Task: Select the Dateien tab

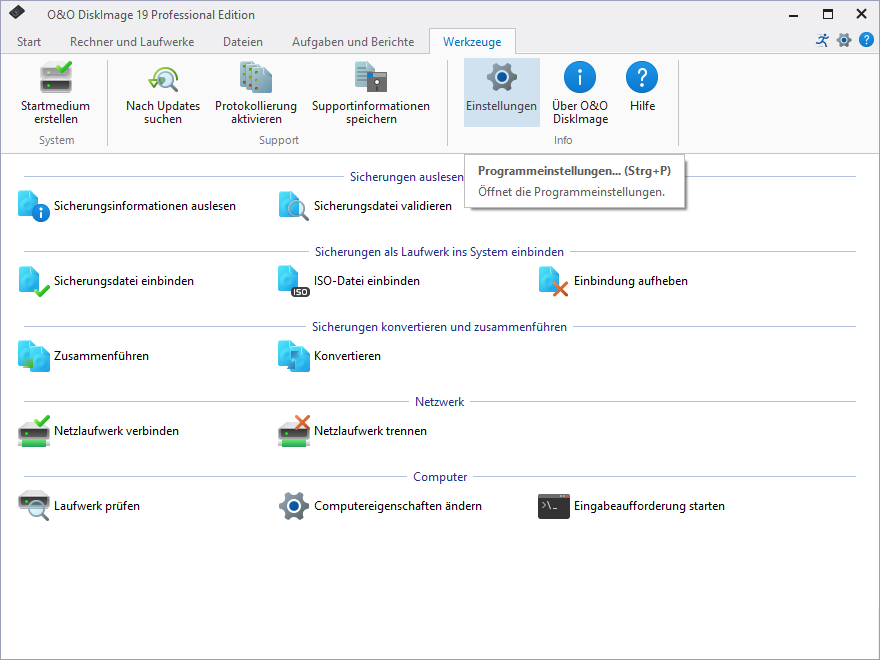Action: [242, 42]
